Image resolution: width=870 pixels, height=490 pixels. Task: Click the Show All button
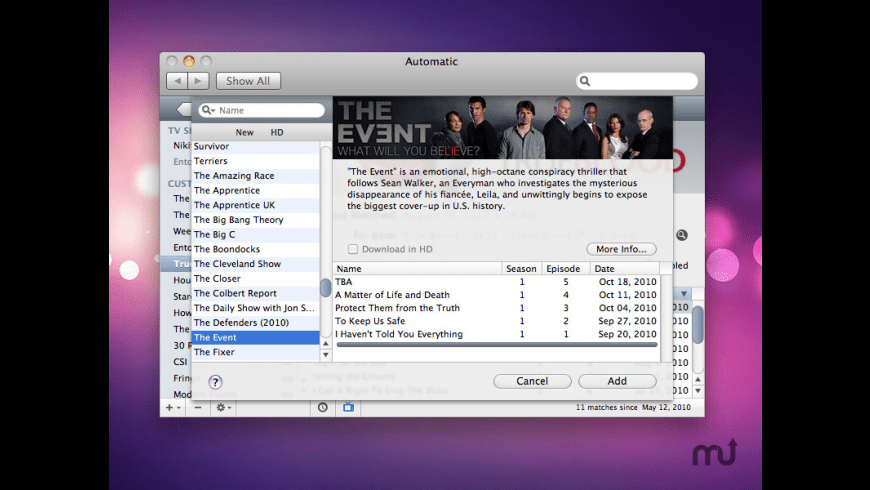(x=248, y=81)
